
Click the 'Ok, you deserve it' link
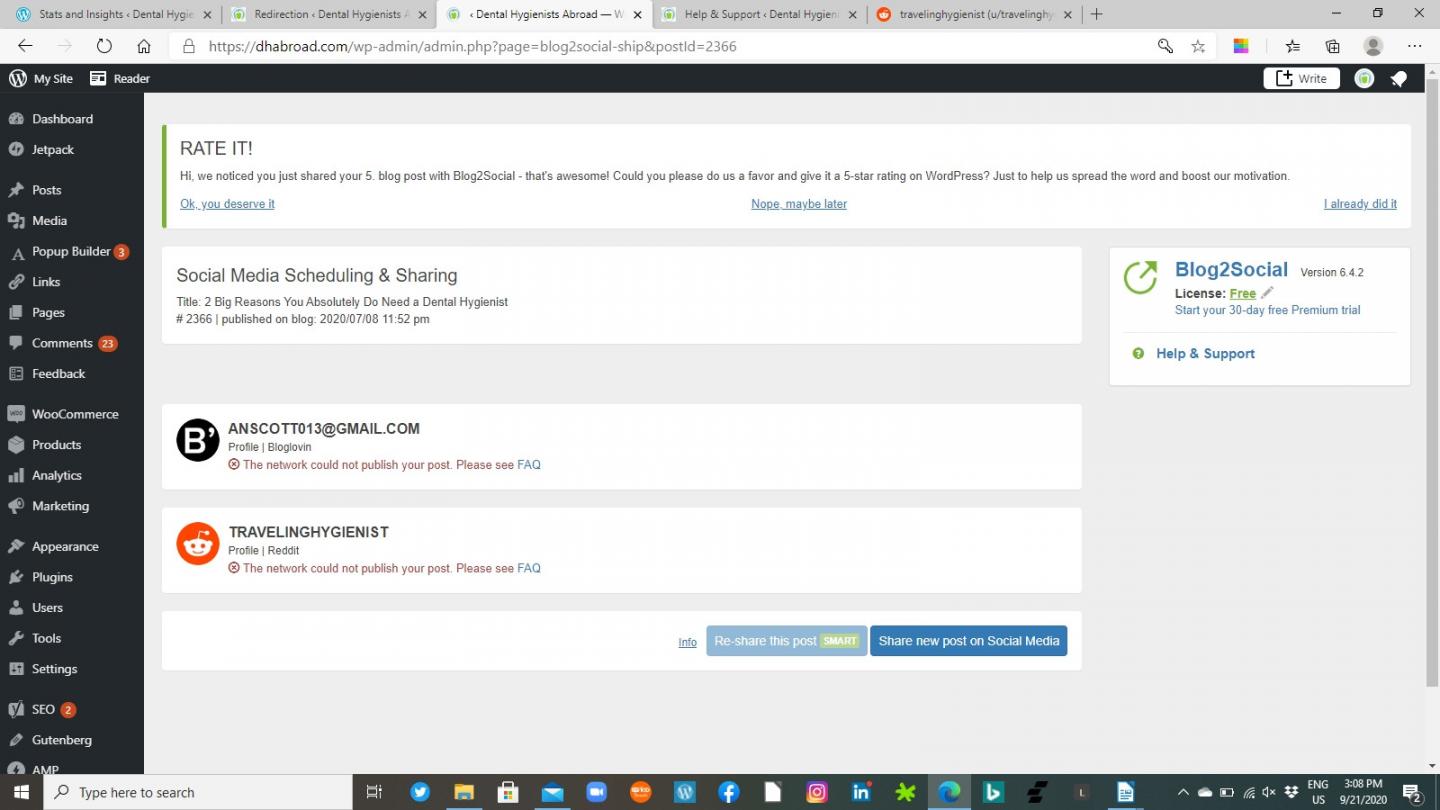click(227, 204)
